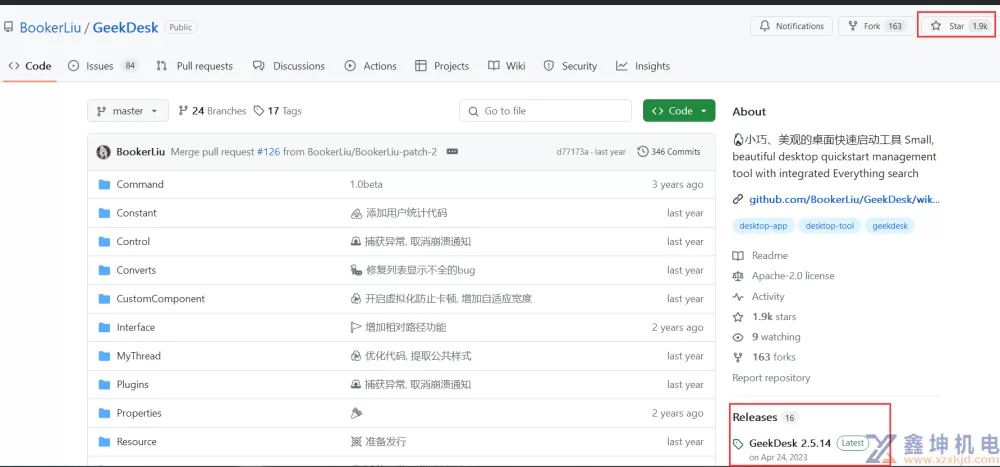Viewport: 1000px width, 467px height.
Task: Focus the Go to file search field
Action: point(545,110)
